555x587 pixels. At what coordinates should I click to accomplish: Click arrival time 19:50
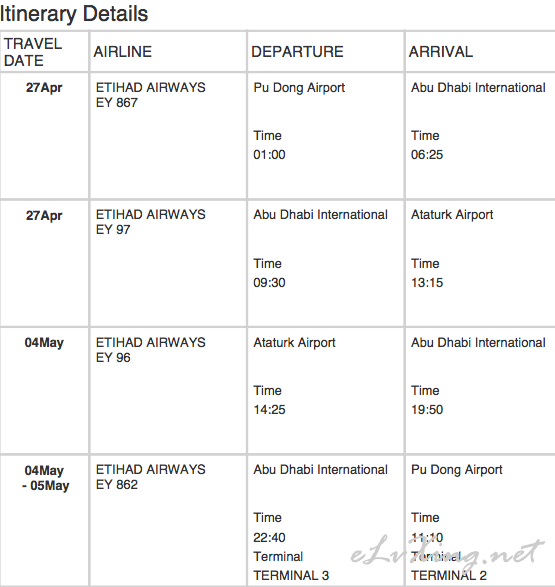click(x=427, y=410)
